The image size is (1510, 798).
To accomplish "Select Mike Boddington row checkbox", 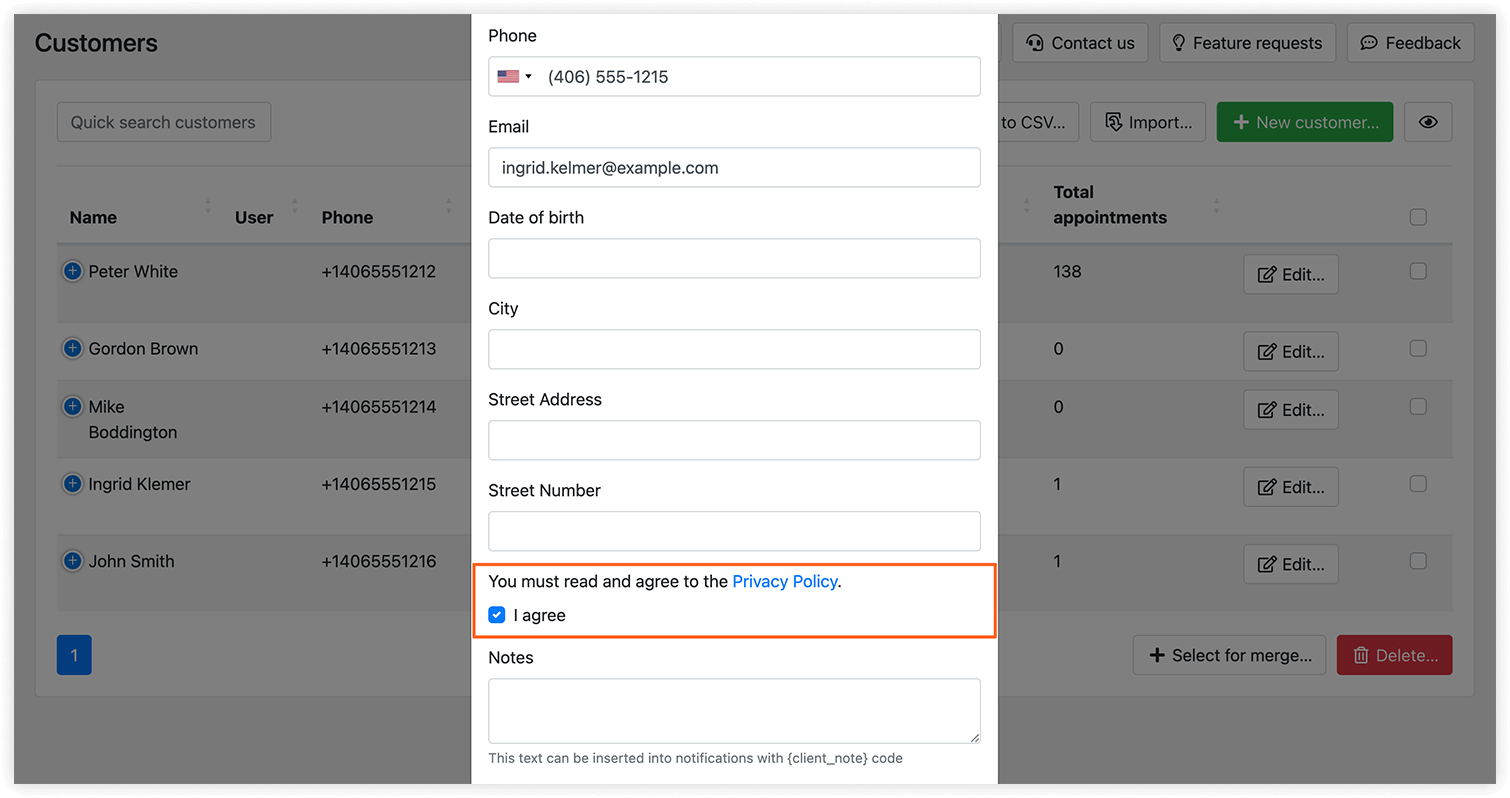I will pos(1417,406).
